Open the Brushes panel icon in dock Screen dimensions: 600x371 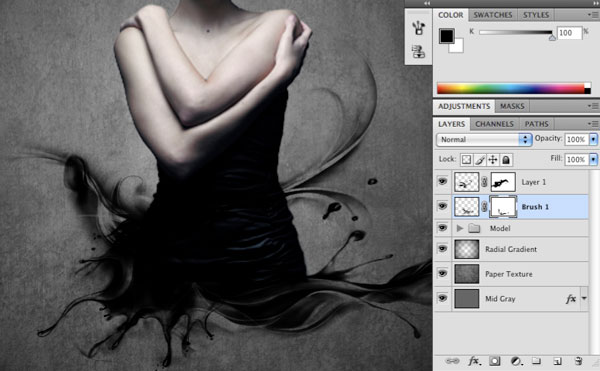419,28
